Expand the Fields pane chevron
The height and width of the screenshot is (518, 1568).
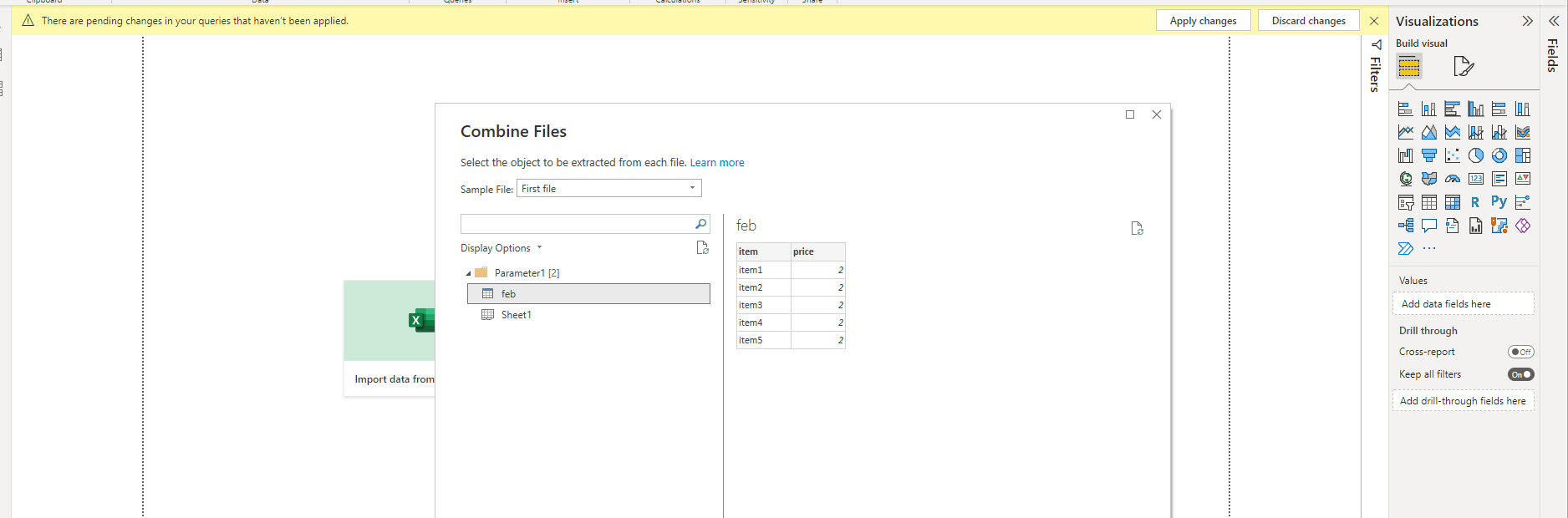coord(1553,21)
